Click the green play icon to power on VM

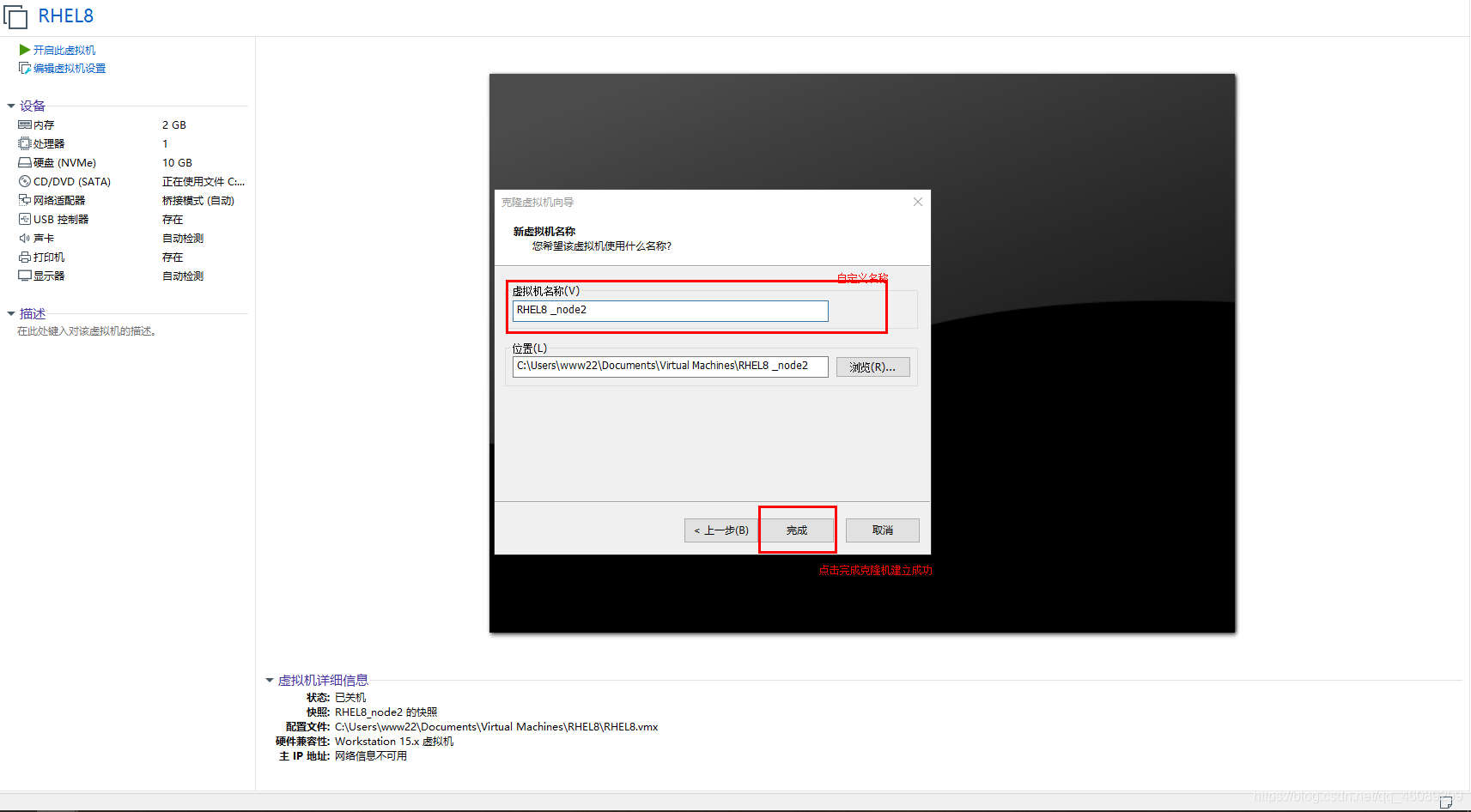pyautogui.click(x=25, y=50)
